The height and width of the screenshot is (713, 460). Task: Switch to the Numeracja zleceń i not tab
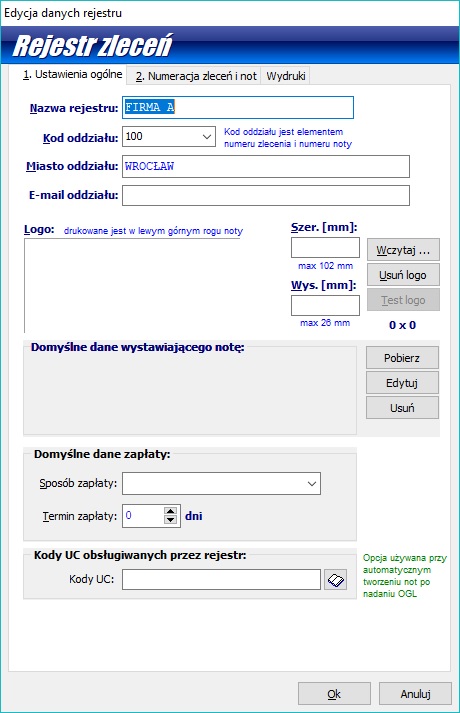click(196, 76)
